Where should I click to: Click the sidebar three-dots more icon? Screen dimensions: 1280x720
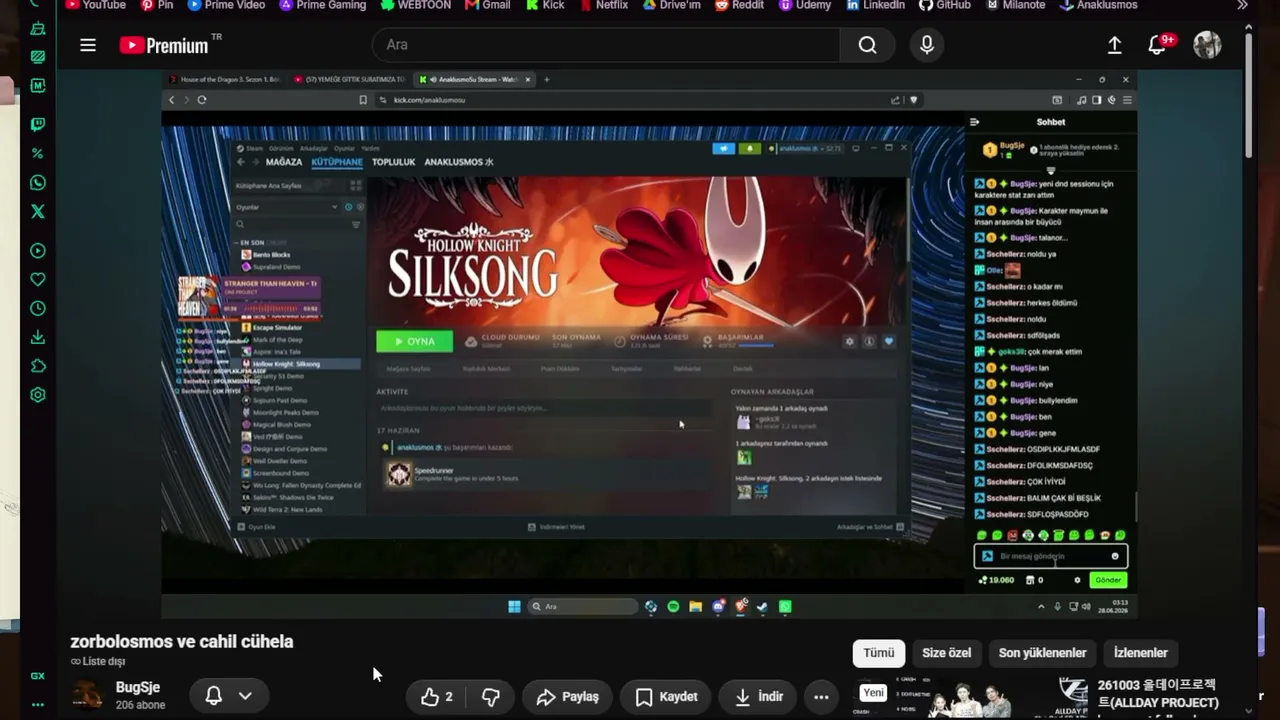click(x=38, y=705)
